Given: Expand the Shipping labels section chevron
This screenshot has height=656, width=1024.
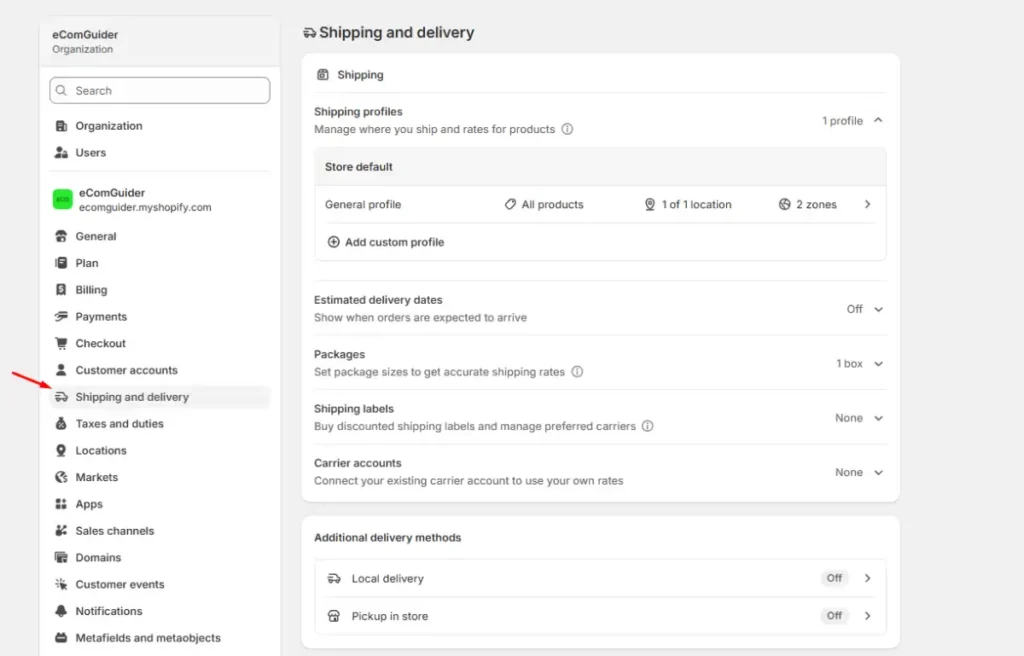Looking at the screenshot, I should click(878, 418).
